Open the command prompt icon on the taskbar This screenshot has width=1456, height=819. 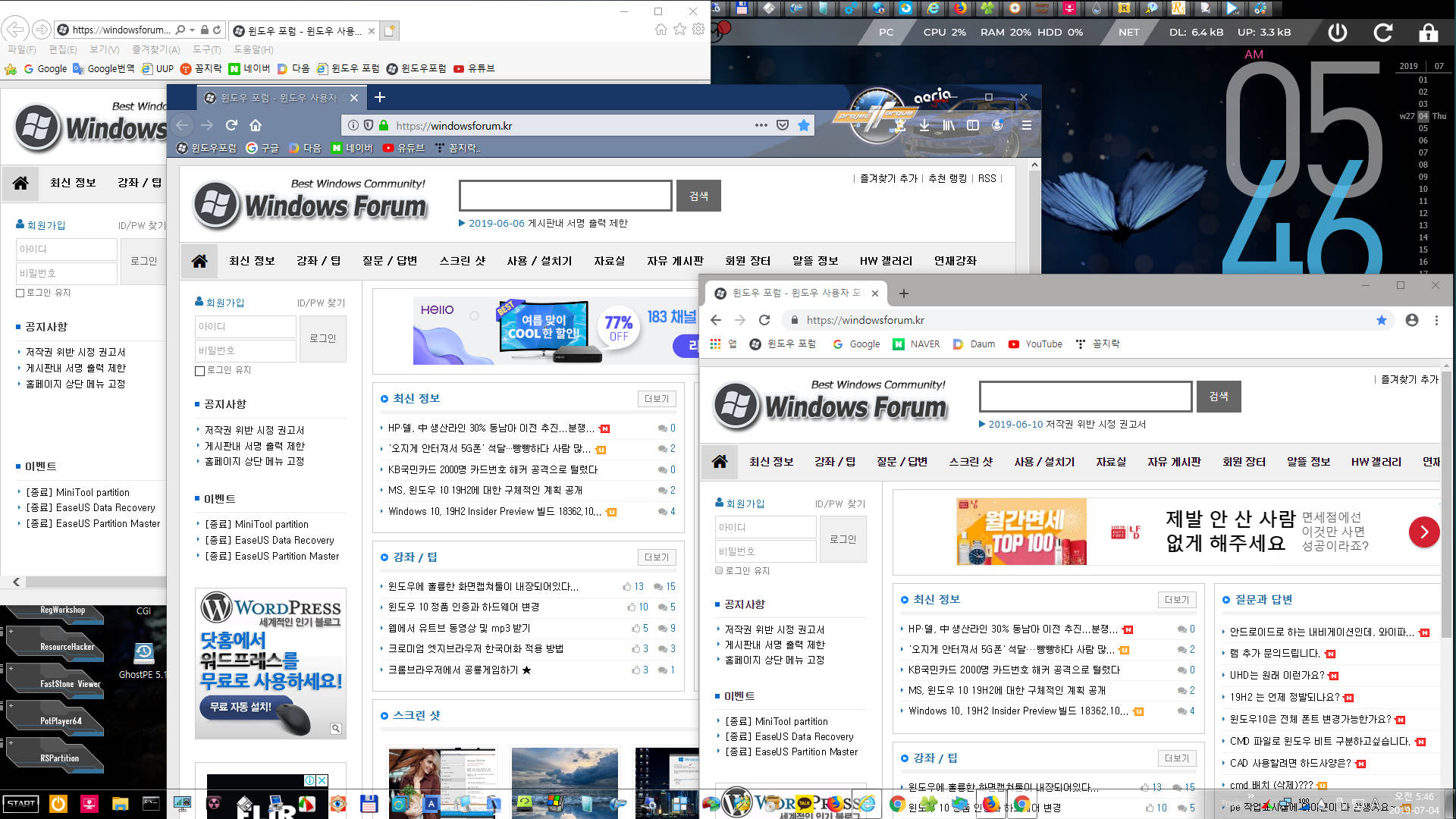(x=151, y=803)
